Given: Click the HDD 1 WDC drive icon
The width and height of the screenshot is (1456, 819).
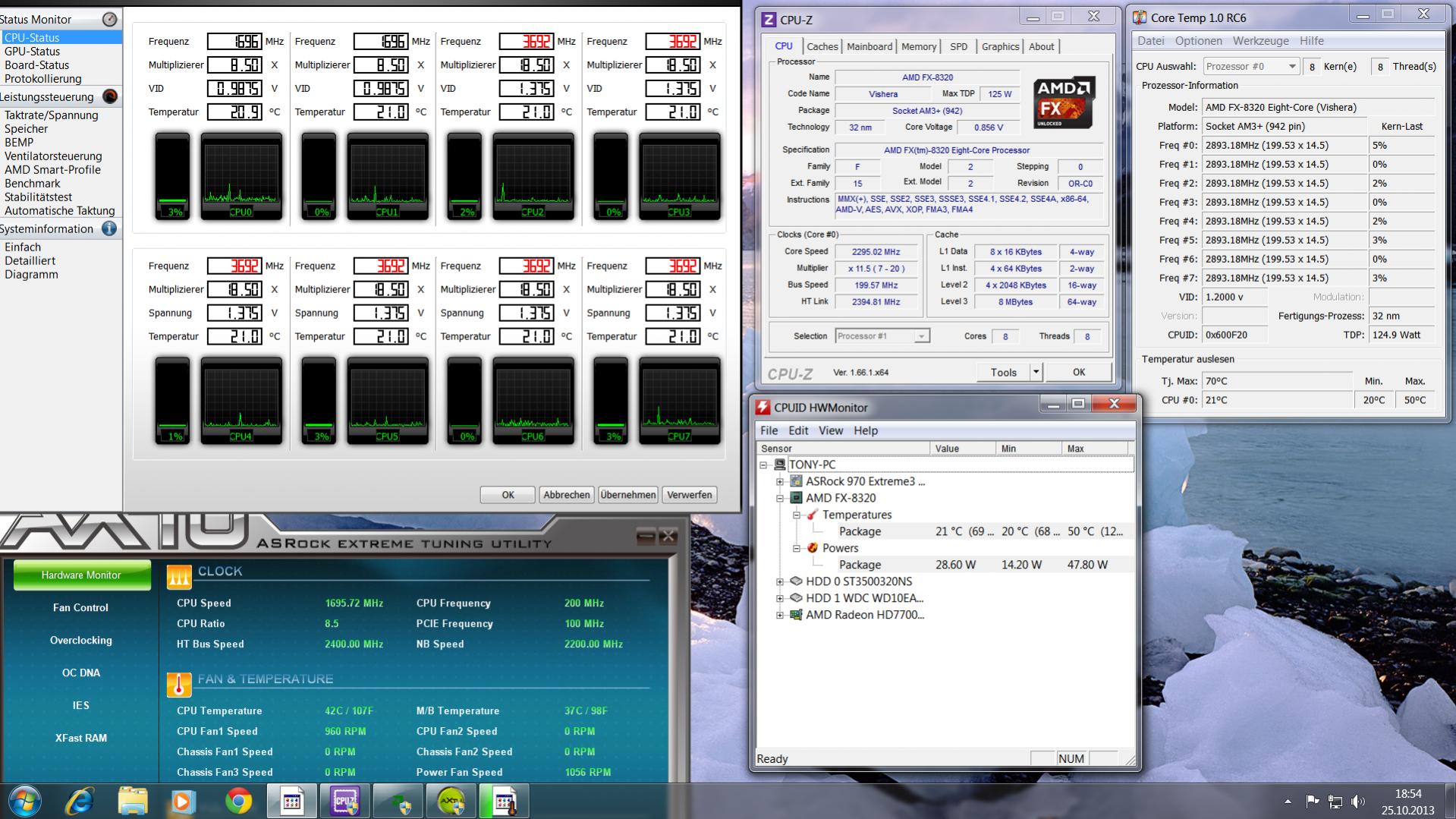Looking at the screenshot, I should point(796,598).
